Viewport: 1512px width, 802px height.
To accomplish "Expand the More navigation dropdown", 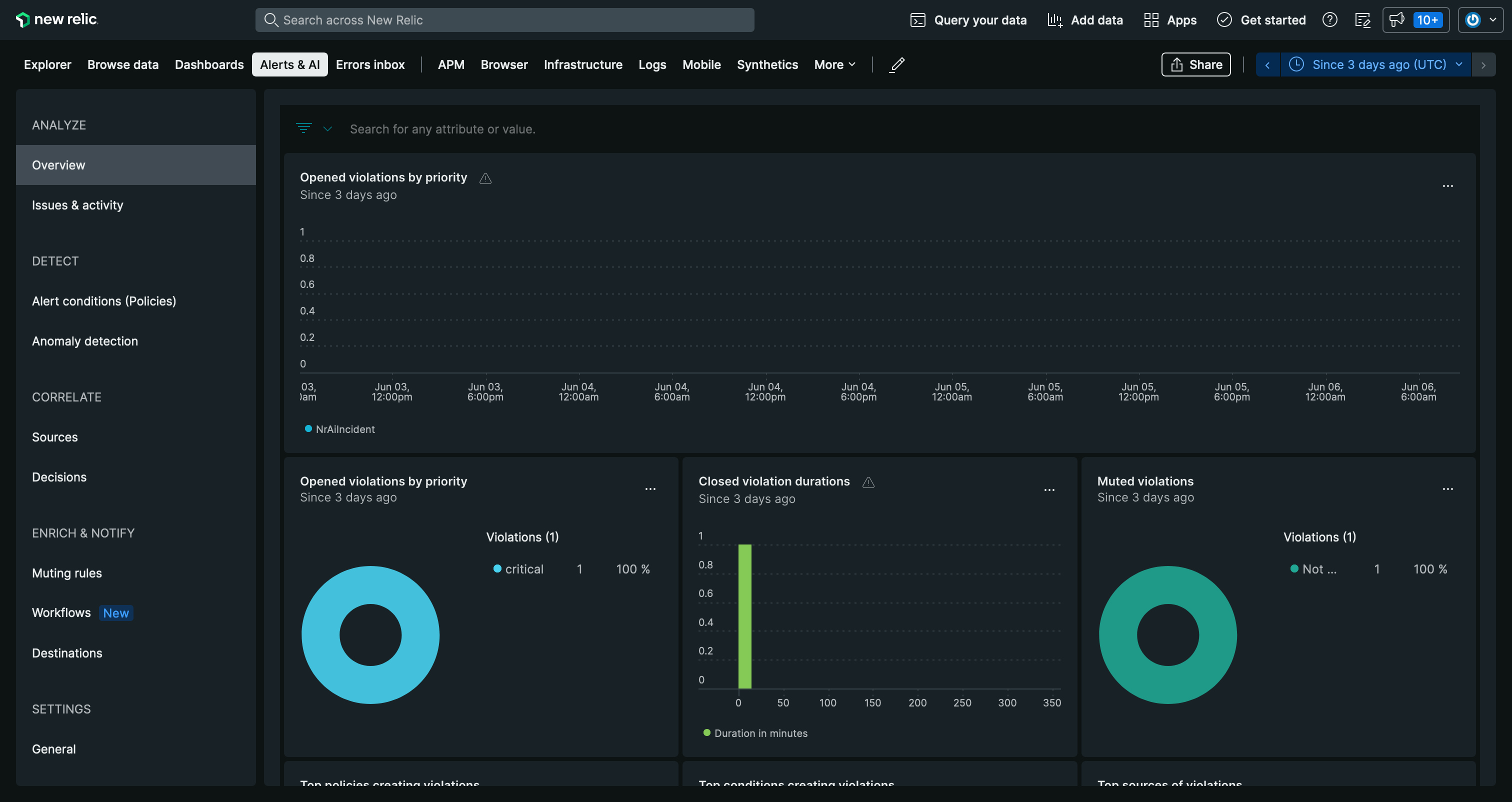I will (834, 64).
